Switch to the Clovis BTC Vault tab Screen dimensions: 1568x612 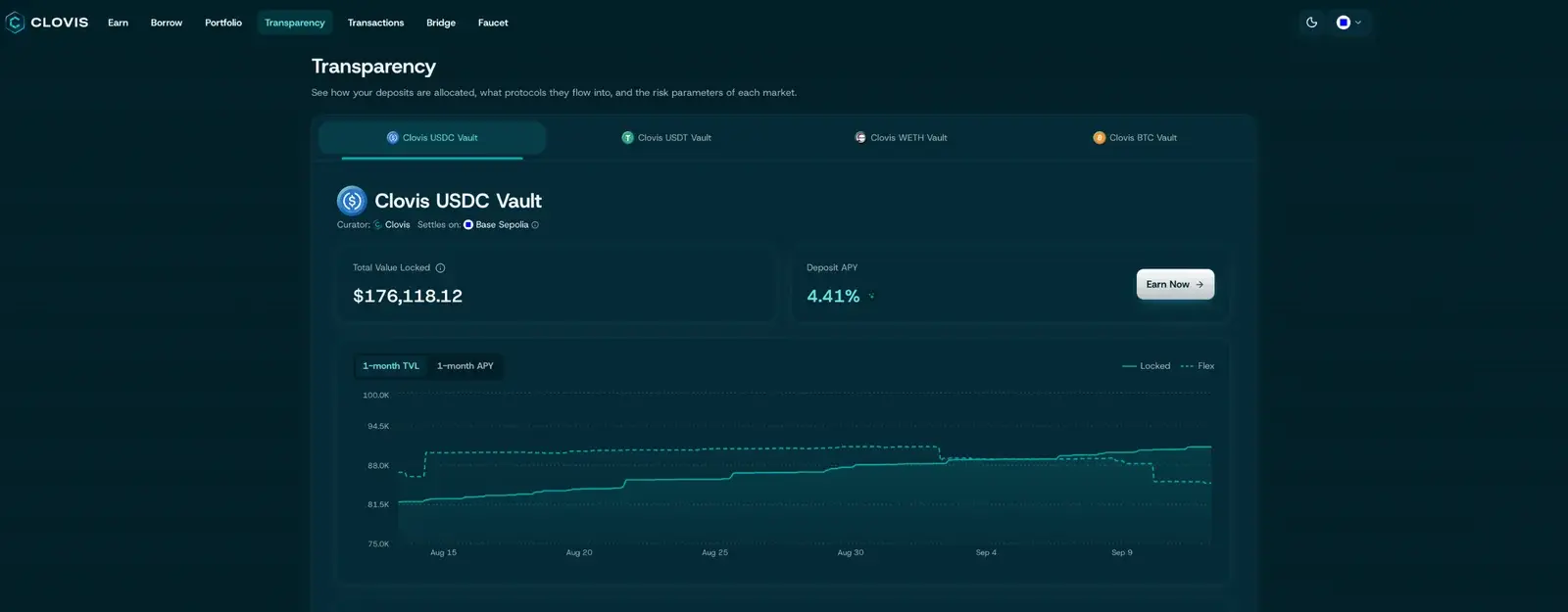click(1135, 138)
